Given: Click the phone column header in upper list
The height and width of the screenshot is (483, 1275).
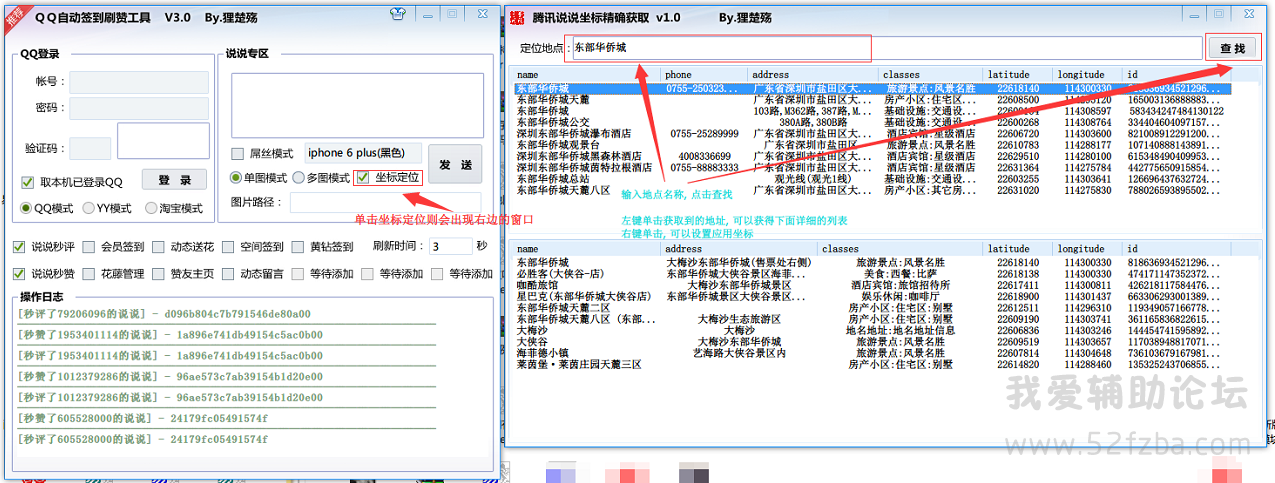Looking at the screenshot, I should 704,75.
